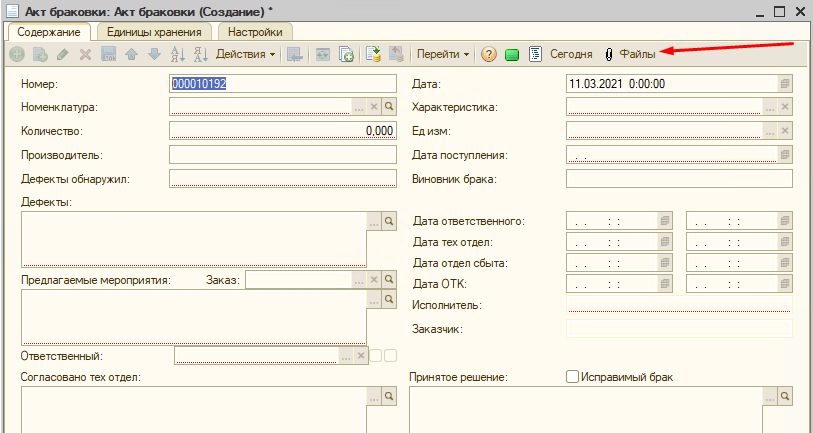Click ellipsis button of Принятое решение box
813x433 pixels.
tap(770, 396)
